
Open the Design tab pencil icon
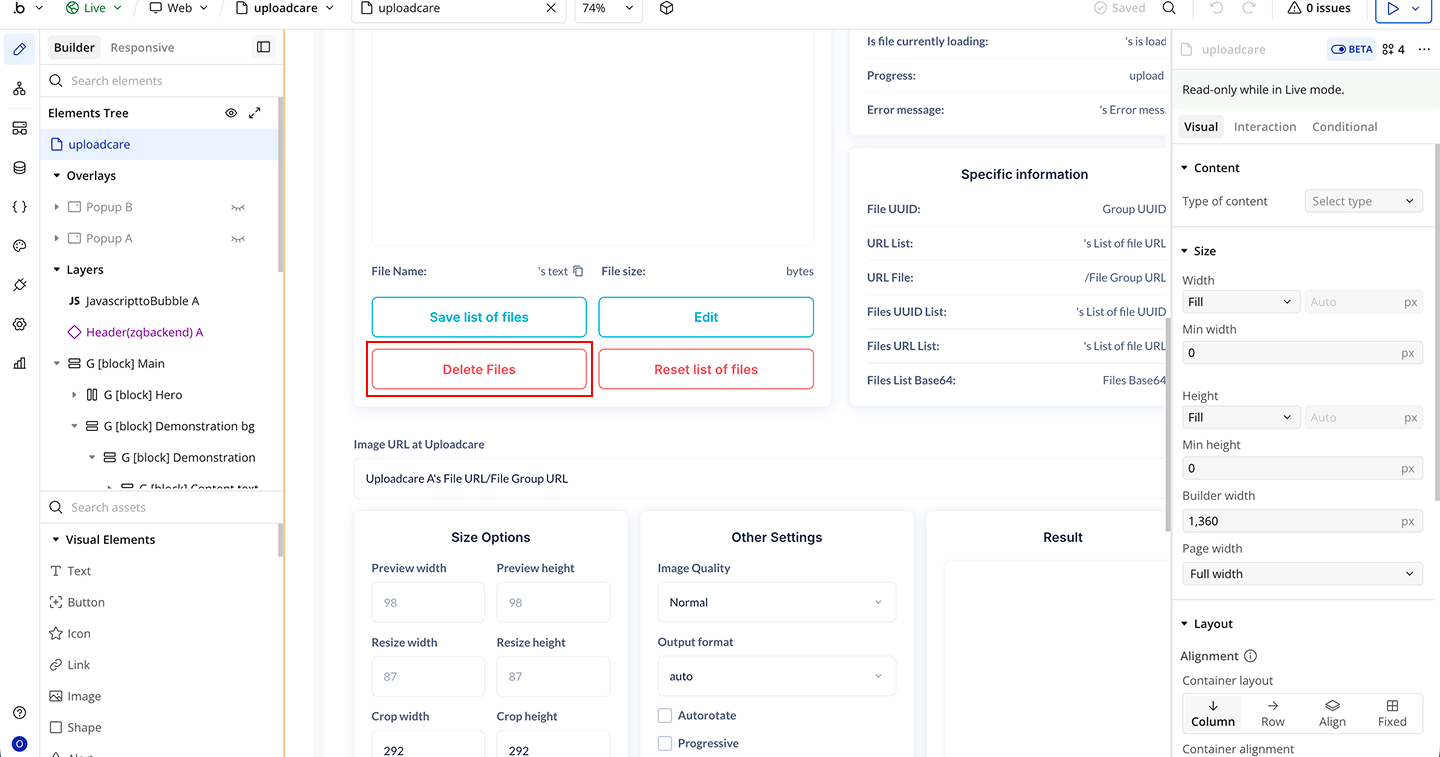[19, 49]
